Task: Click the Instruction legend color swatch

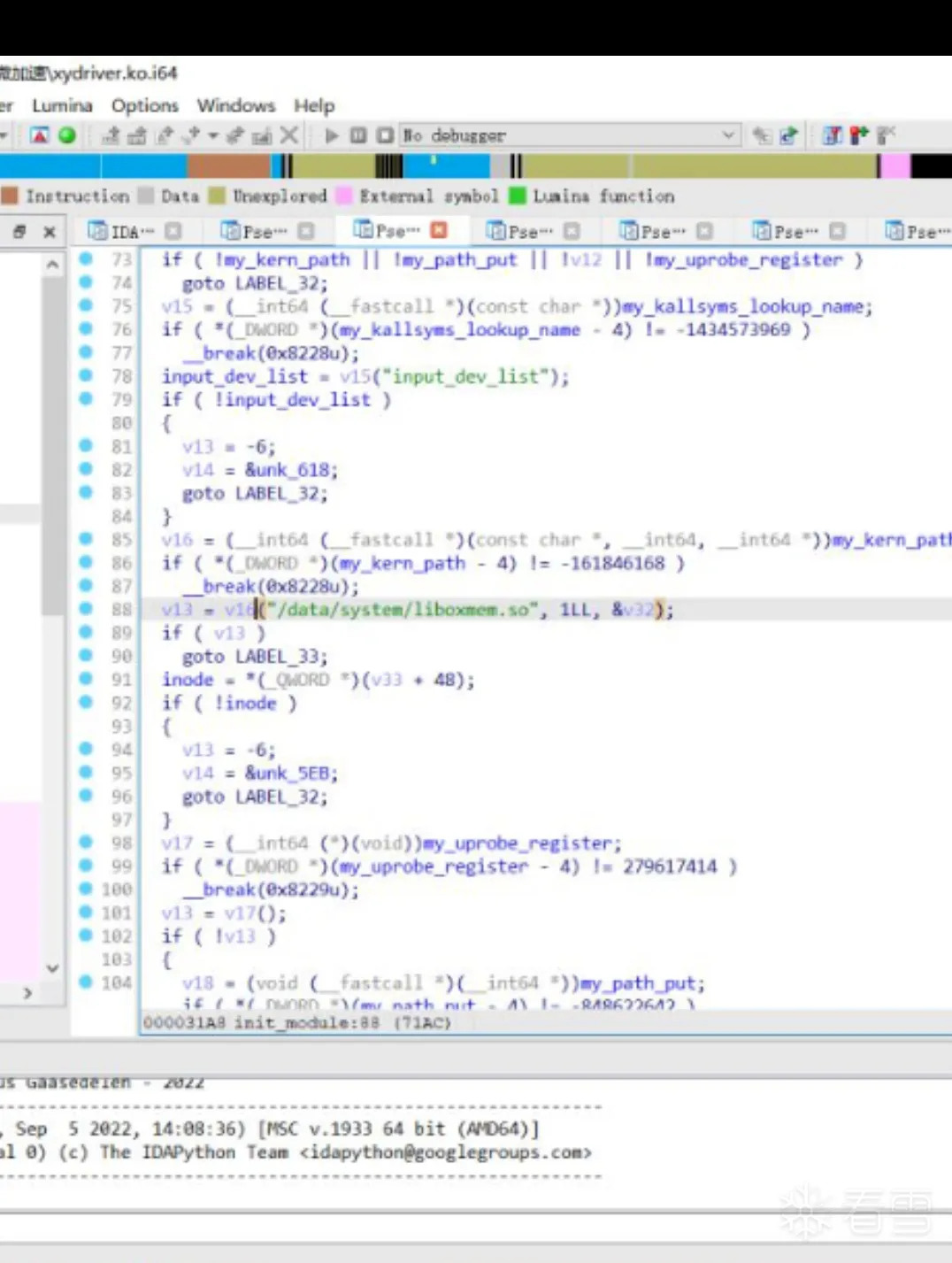Action: point(10,196)
